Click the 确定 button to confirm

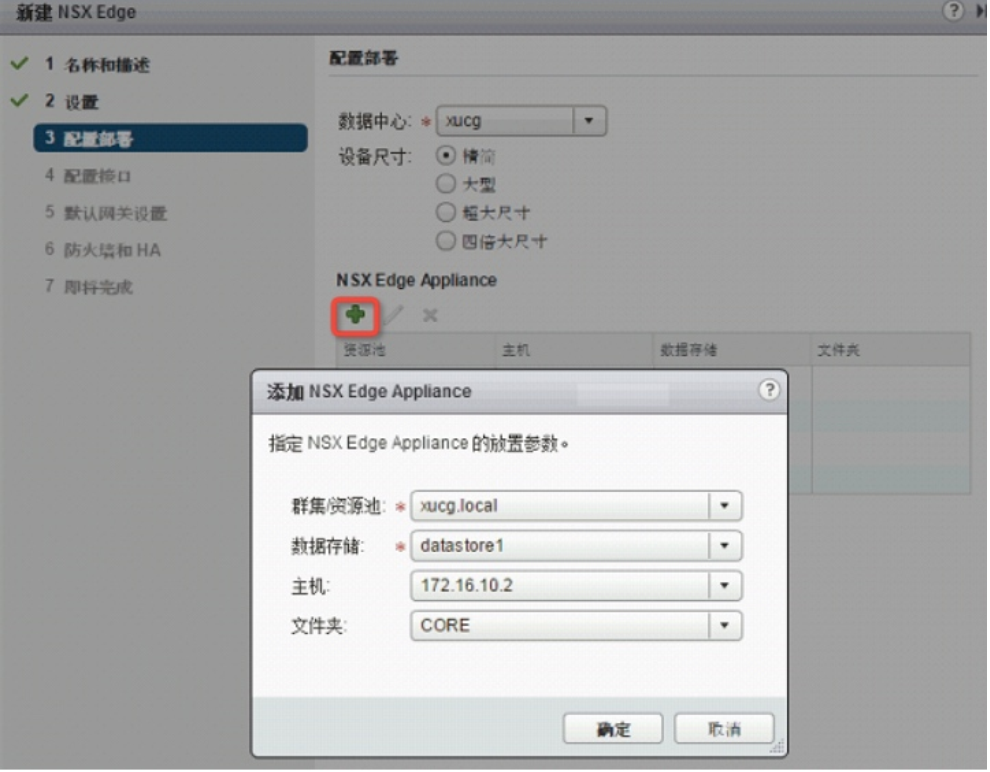tap(615, 728)
